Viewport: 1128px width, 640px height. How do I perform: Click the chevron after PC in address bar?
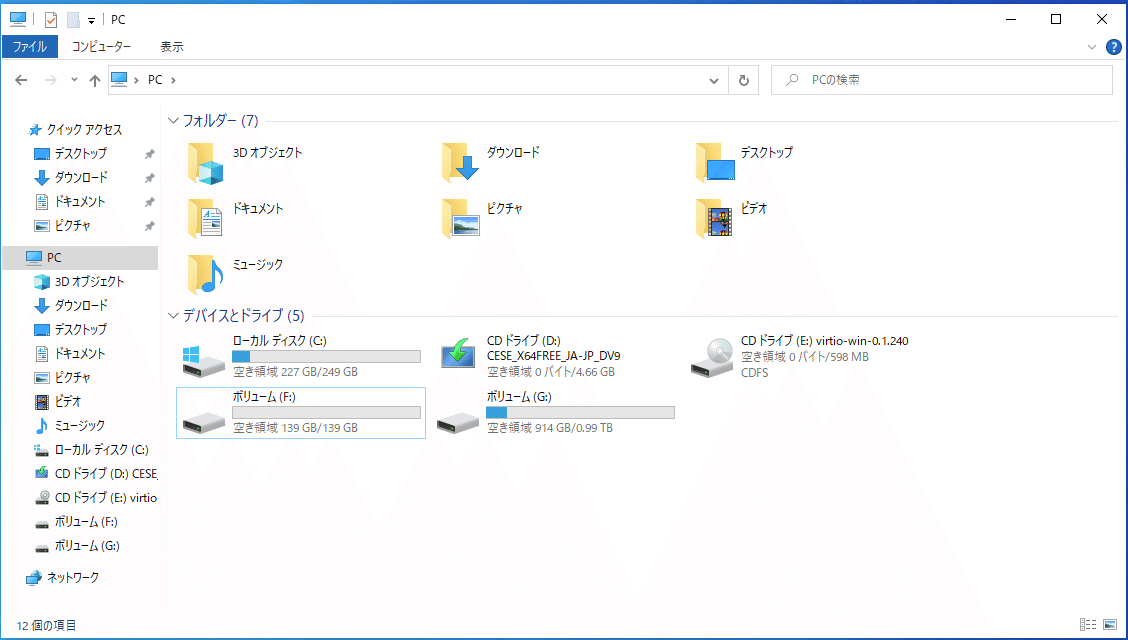173,80
